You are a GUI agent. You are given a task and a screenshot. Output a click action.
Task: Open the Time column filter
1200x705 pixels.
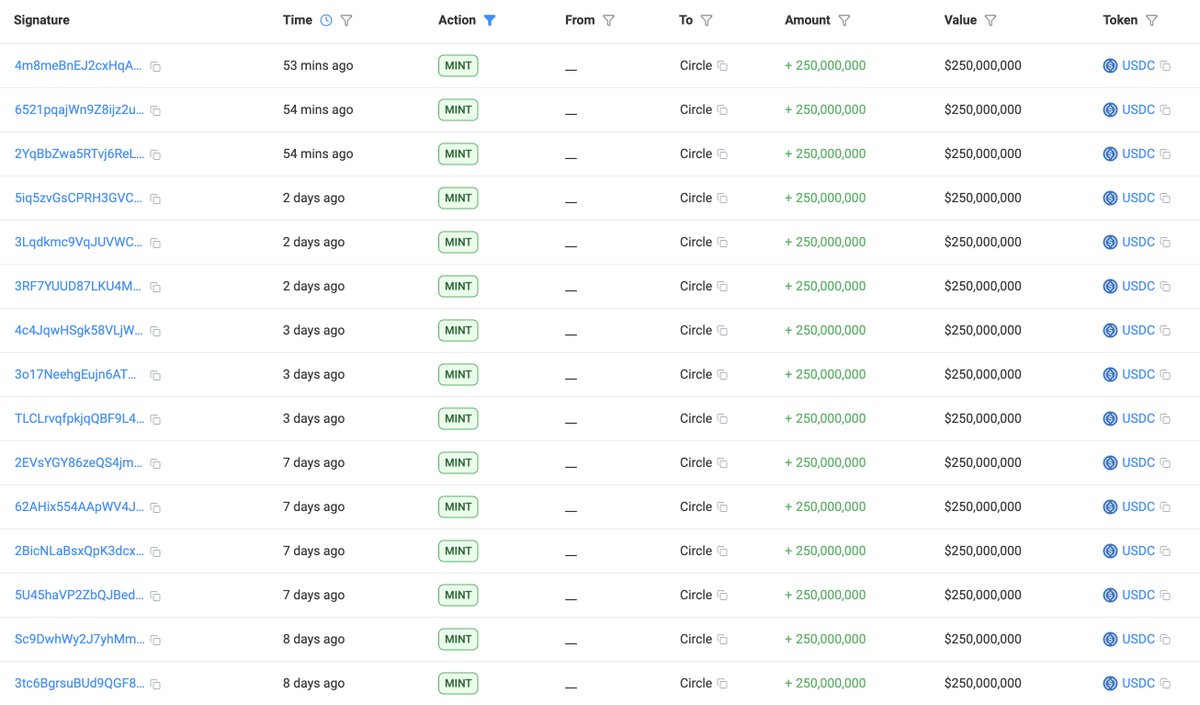point(346,20)
